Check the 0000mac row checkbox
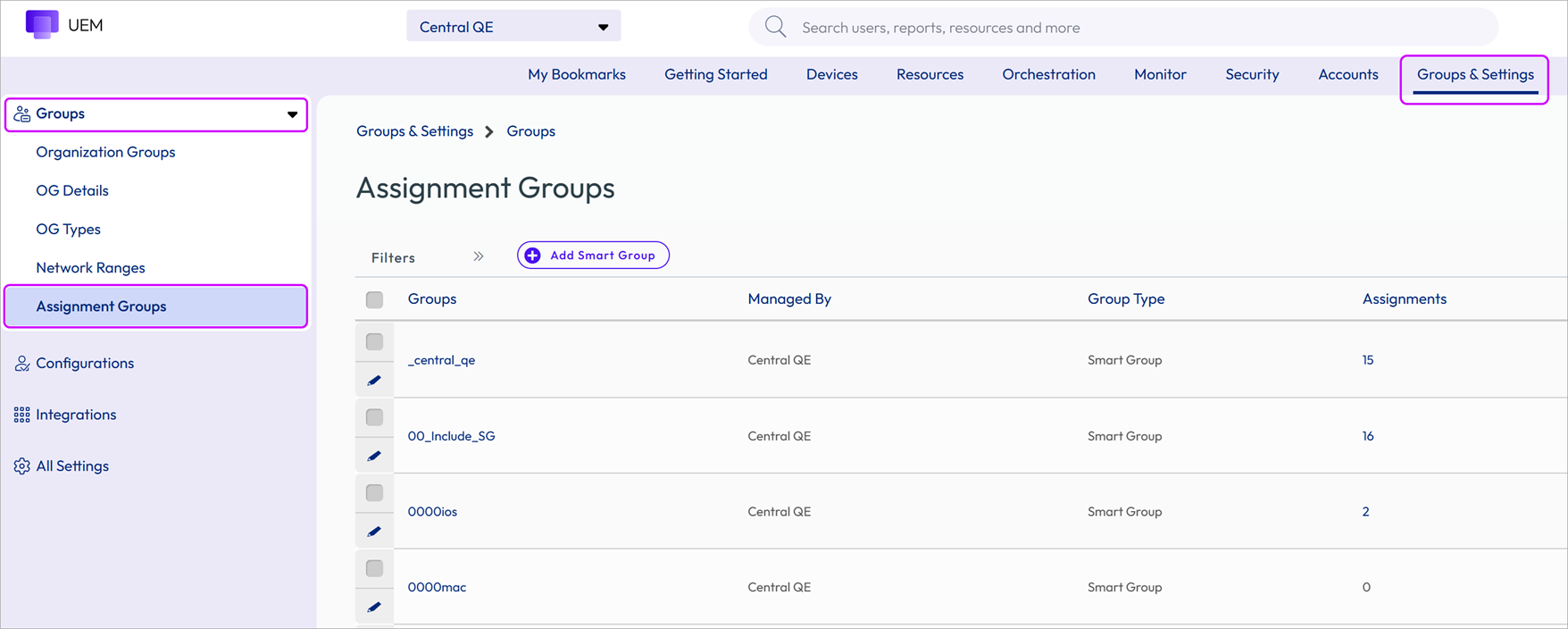The width and height of the screenshot is (1568, 629). pyautogui.click(x=374, y=568)
